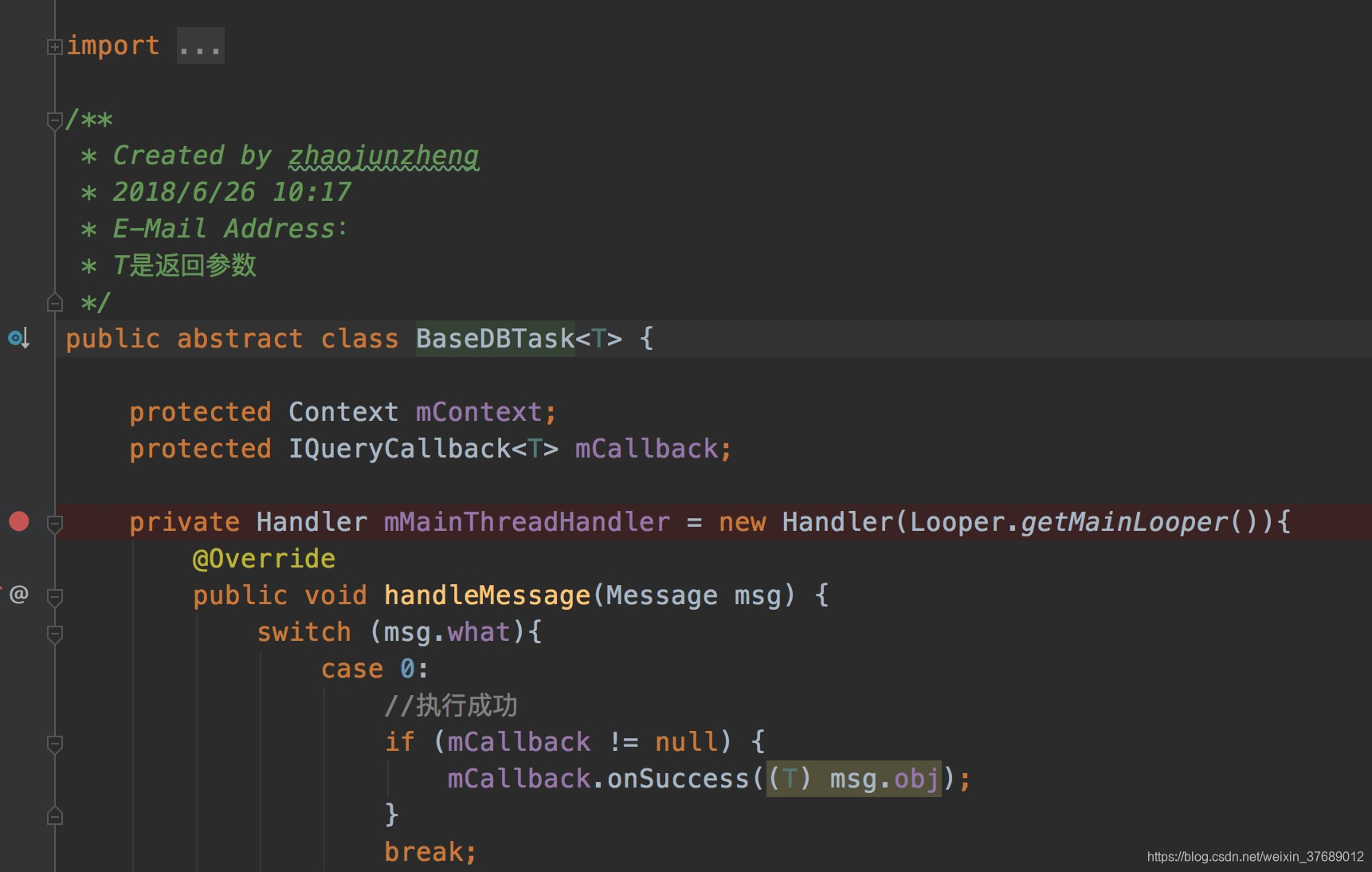1372x872 pixels.
Task: Click the getMainLooper method call
Action: point(1124,522)
